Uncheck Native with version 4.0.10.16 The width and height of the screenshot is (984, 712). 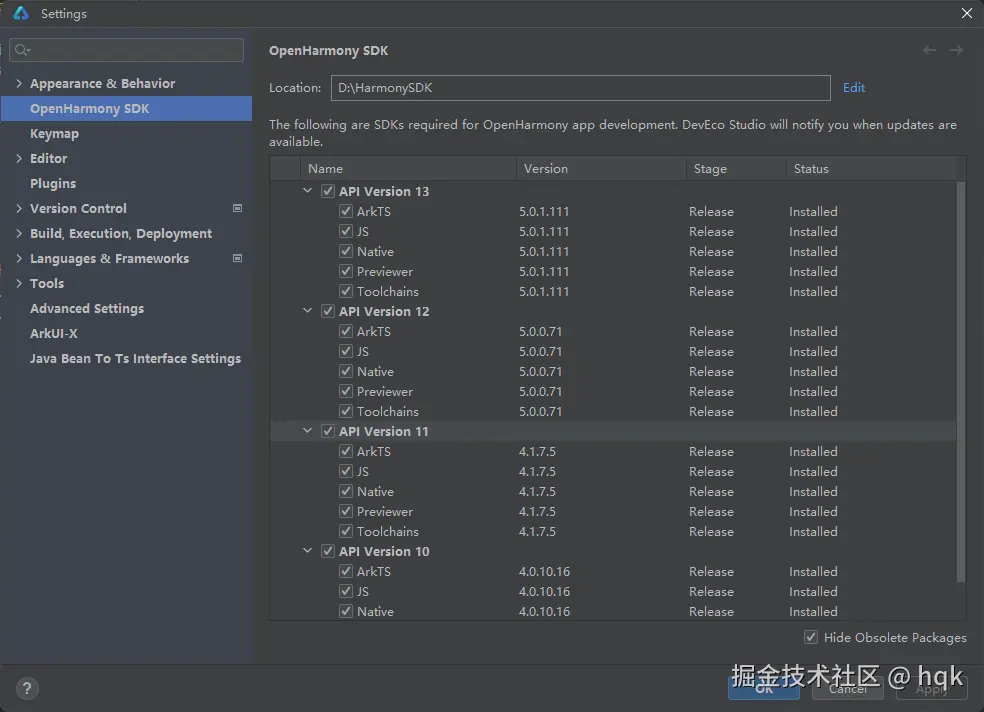pos(346,611)
